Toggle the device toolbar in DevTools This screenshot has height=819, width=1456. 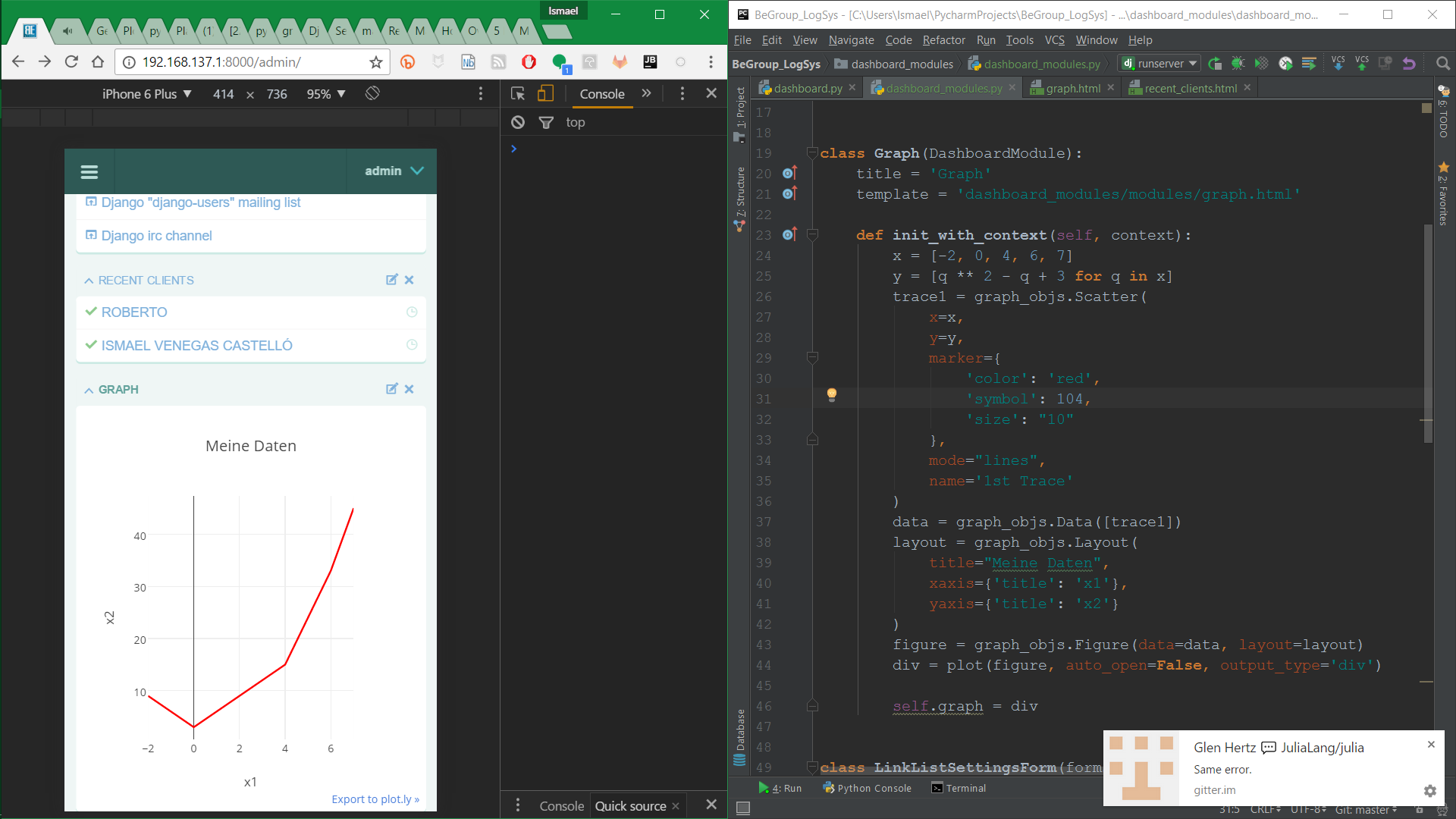[545, 93]
